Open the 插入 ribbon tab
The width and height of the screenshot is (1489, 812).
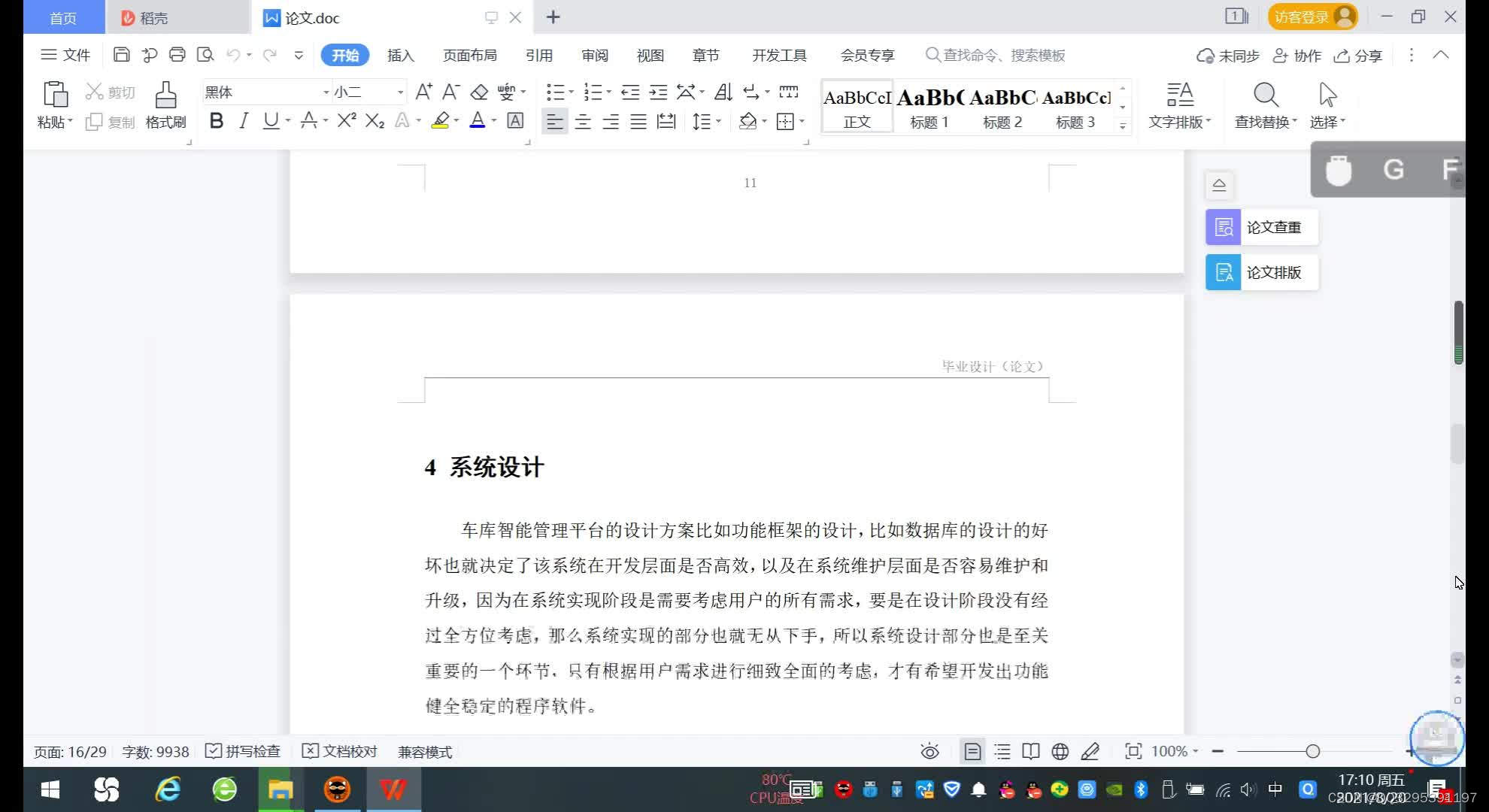(401, 56)
